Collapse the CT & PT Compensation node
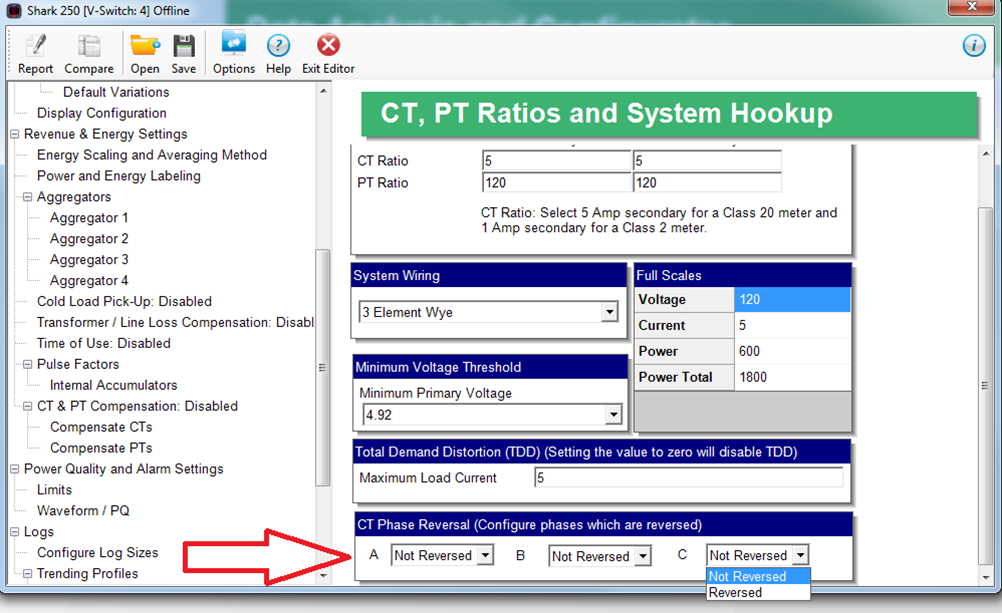1002x613 pixels. pos(27,407)
